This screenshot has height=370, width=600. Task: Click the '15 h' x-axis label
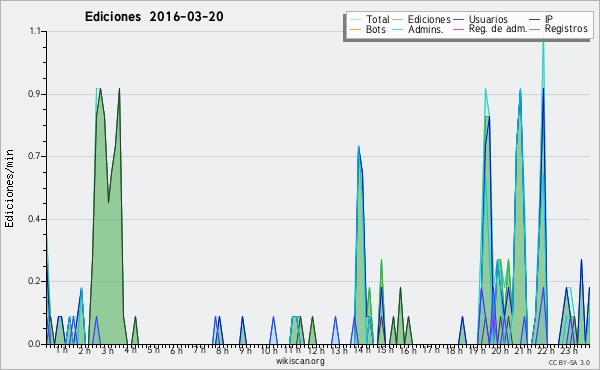(385, 350)
